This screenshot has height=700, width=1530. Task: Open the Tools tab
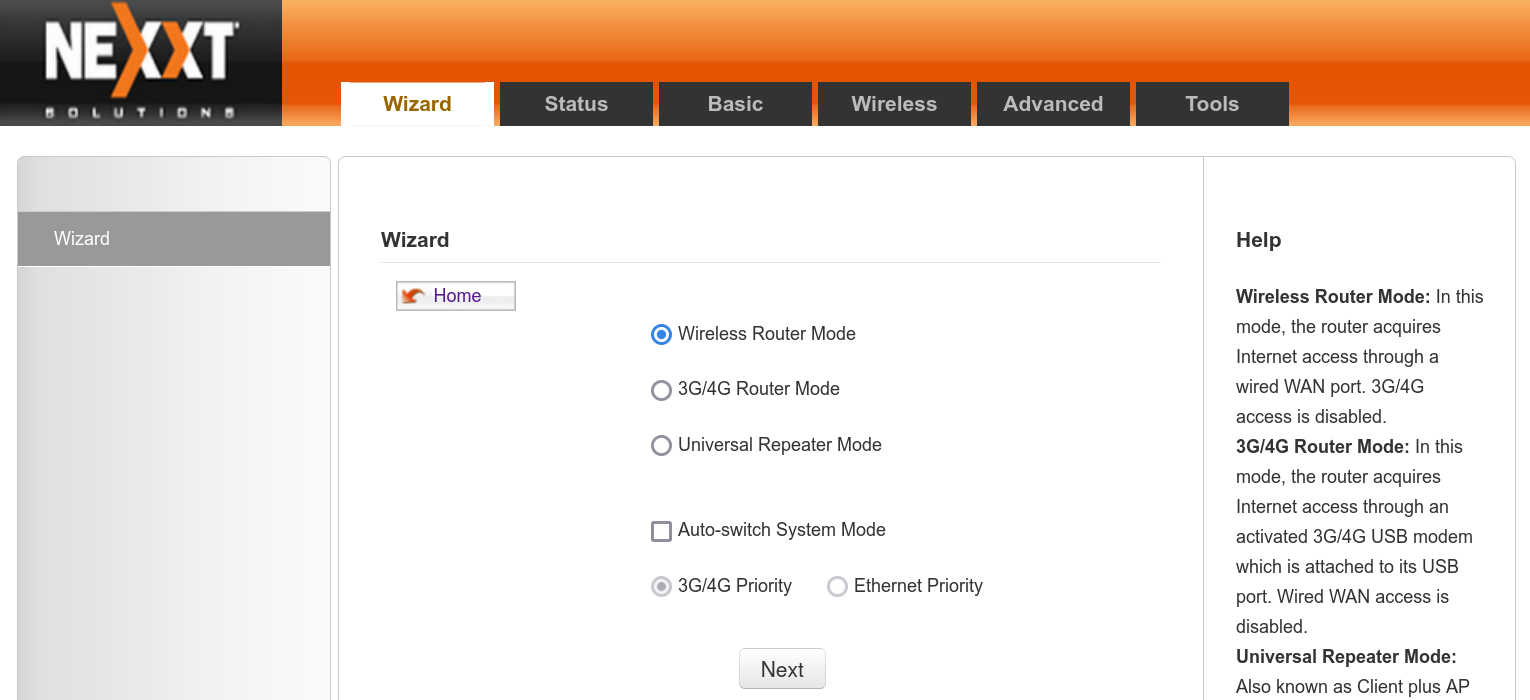point(1212,104)
